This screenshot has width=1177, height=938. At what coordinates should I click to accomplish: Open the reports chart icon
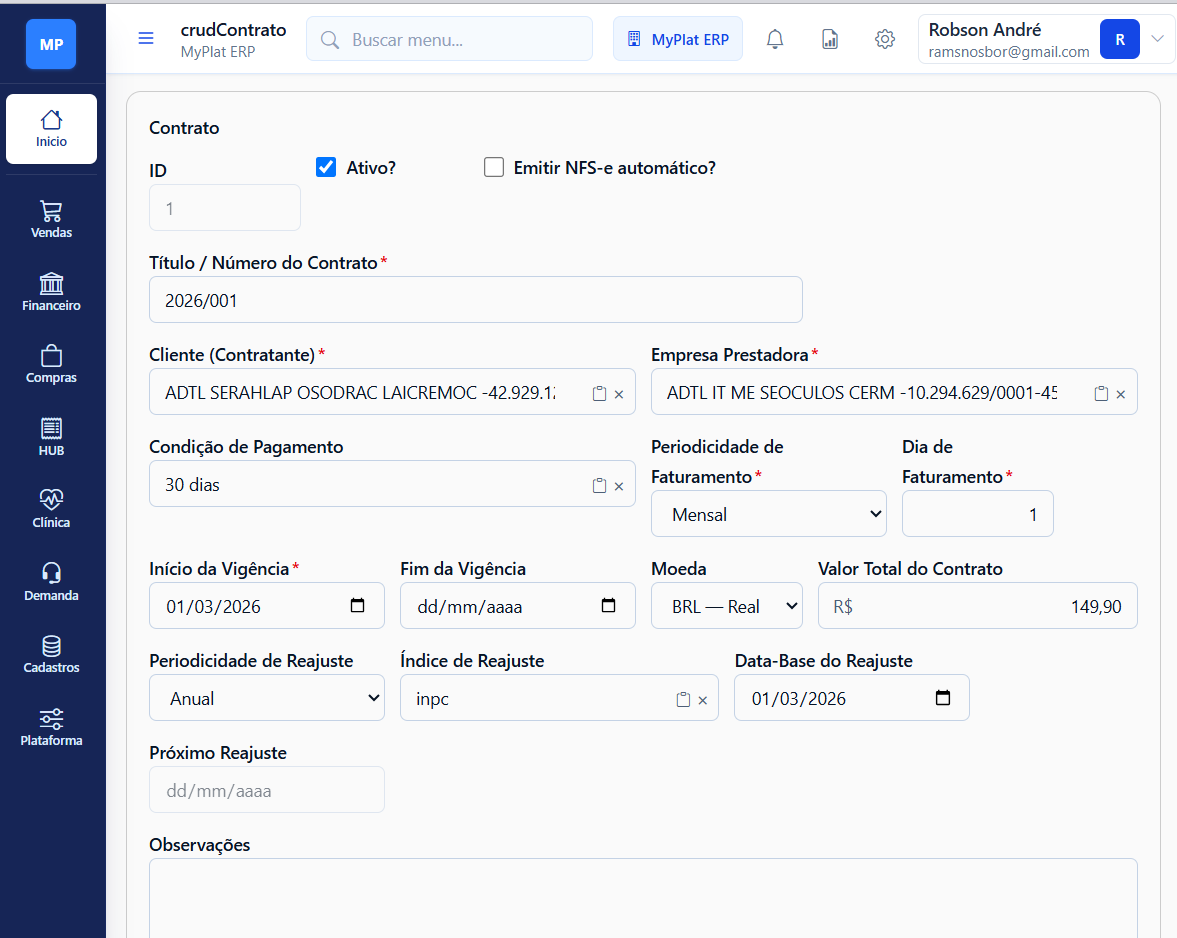(x=829, y=39)
